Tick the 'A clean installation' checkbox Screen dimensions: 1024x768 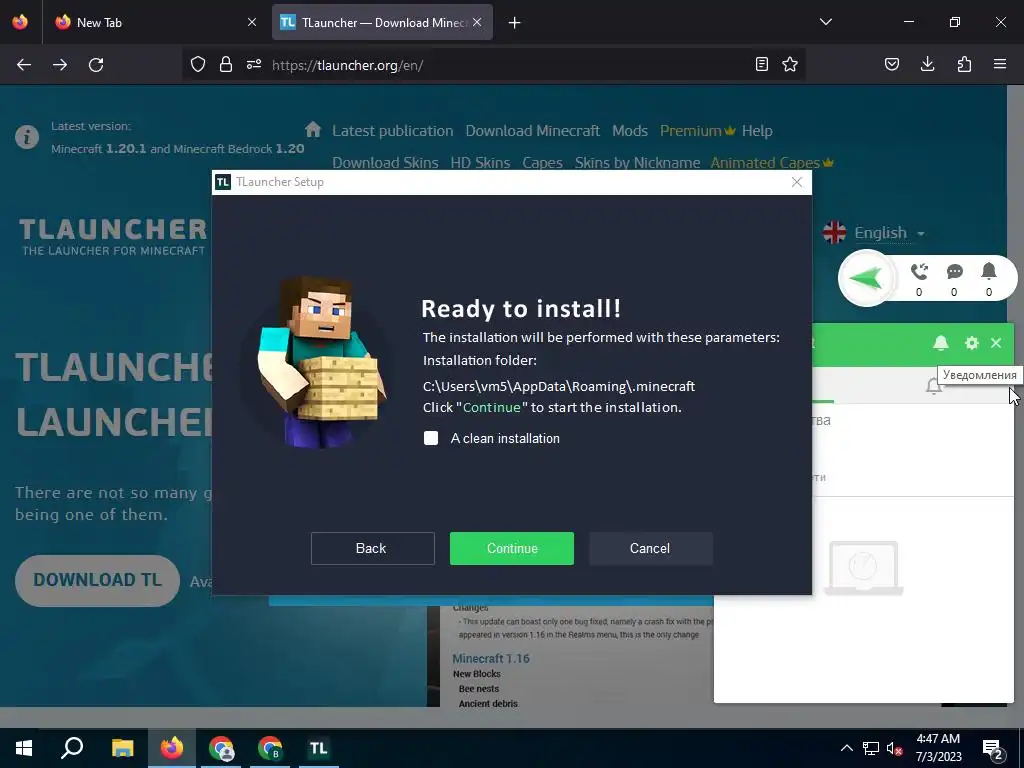coord(431,438)
